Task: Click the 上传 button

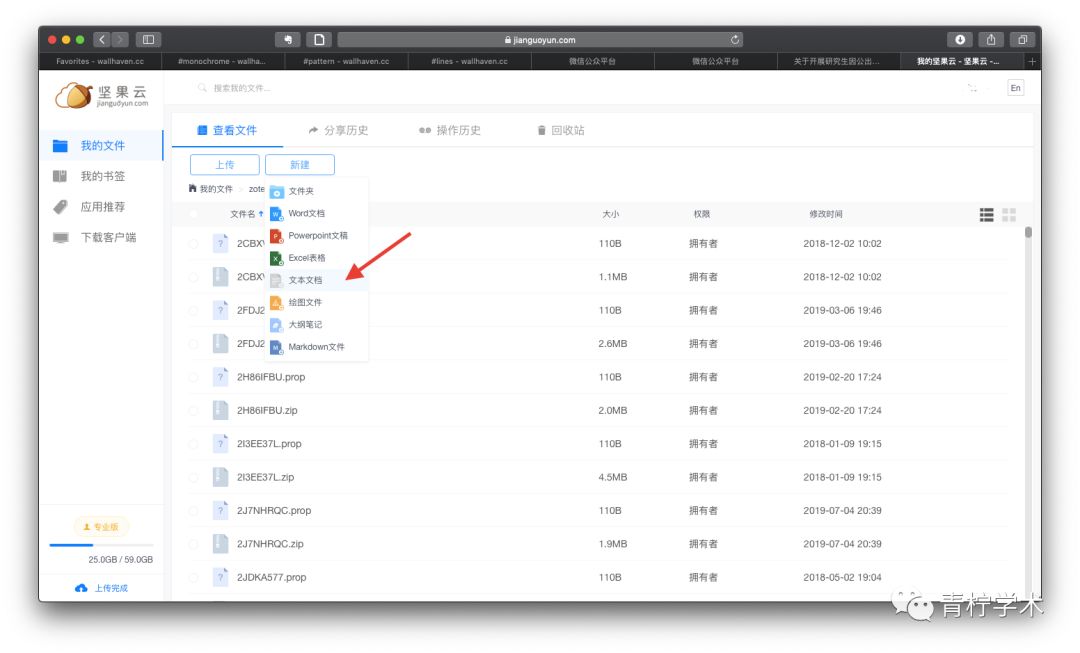Action: pyautogui.click(x=224, y=164)
